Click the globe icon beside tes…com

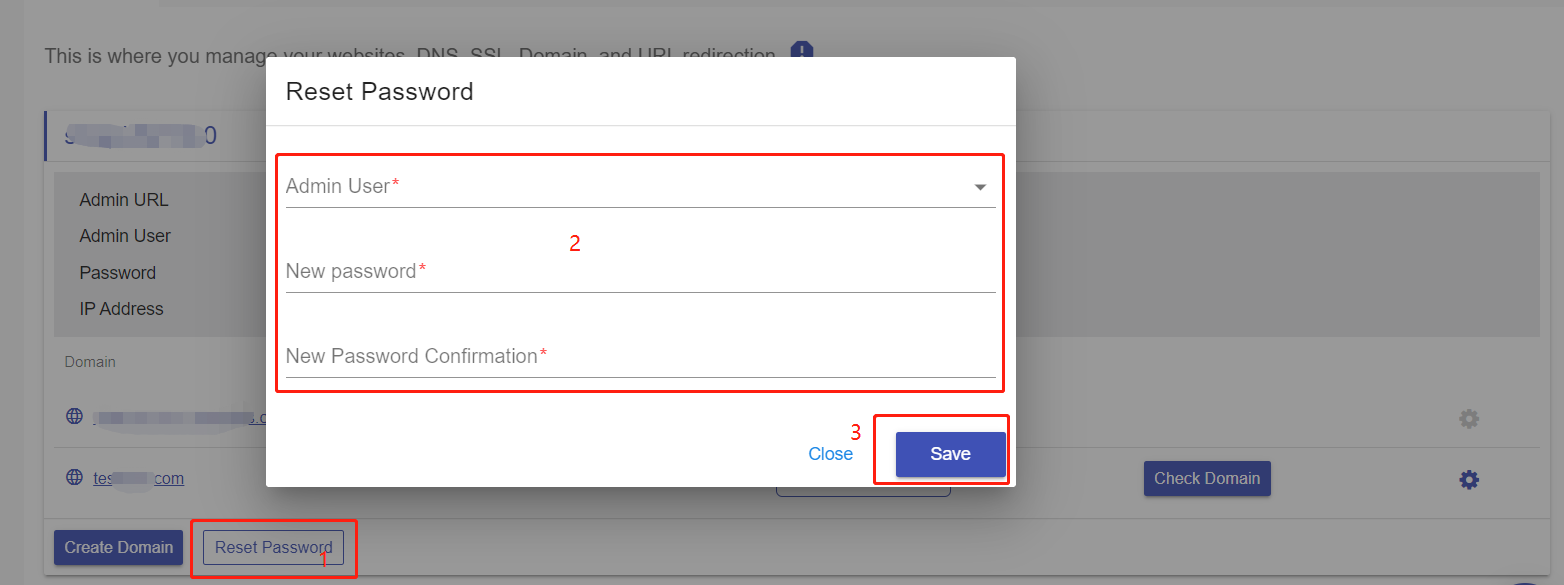[74, 477]
